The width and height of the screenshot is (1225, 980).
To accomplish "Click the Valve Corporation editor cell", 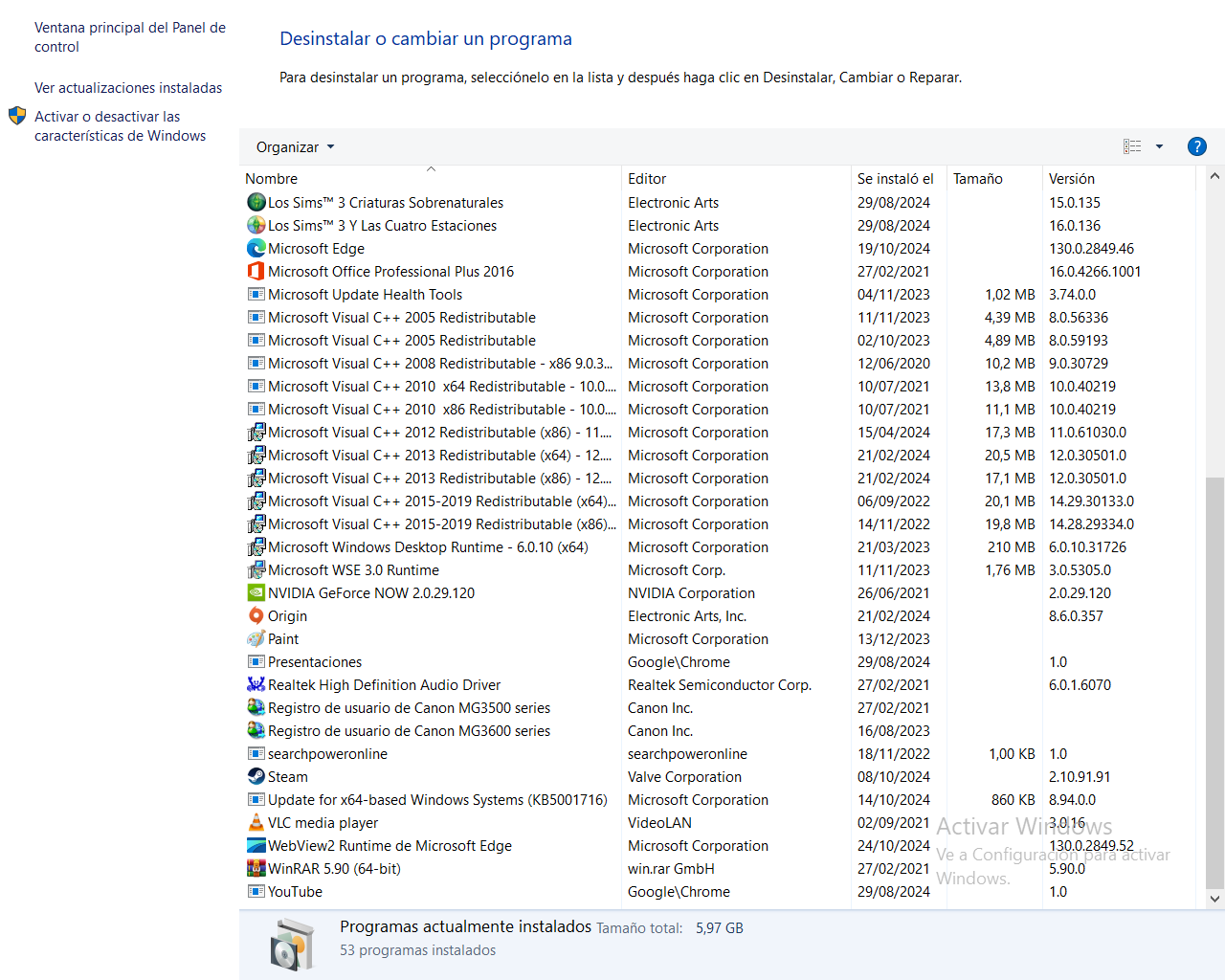I will click(x=684, y=776).
